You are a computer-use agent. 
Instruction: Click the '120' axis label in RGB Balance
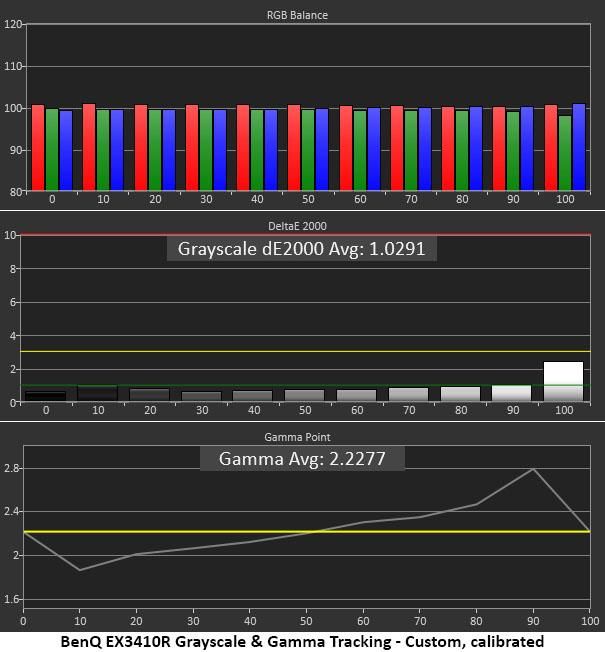[12, 24]
